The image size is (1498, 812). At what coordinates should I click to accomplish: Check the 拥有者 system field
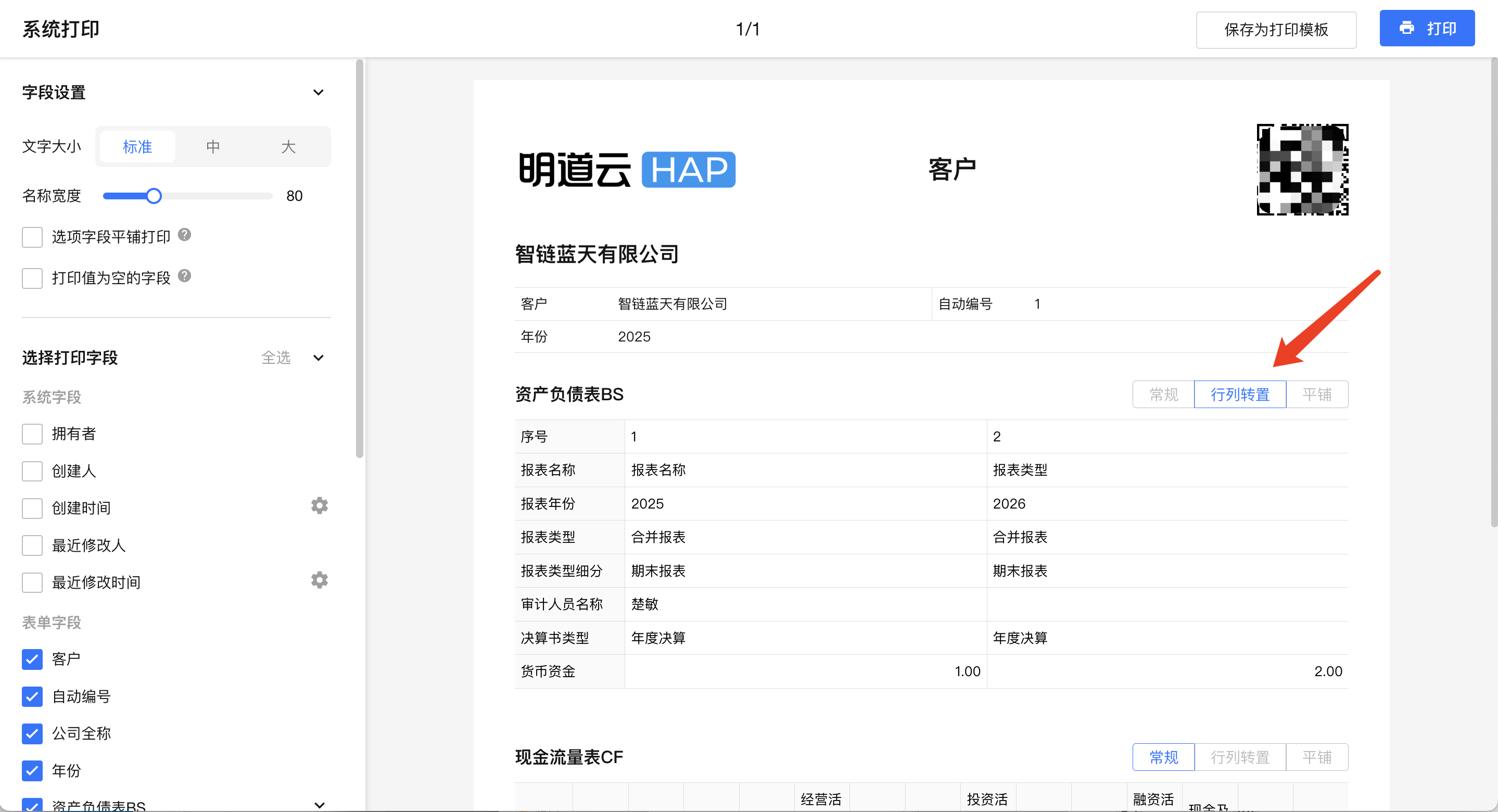[33, 434]
